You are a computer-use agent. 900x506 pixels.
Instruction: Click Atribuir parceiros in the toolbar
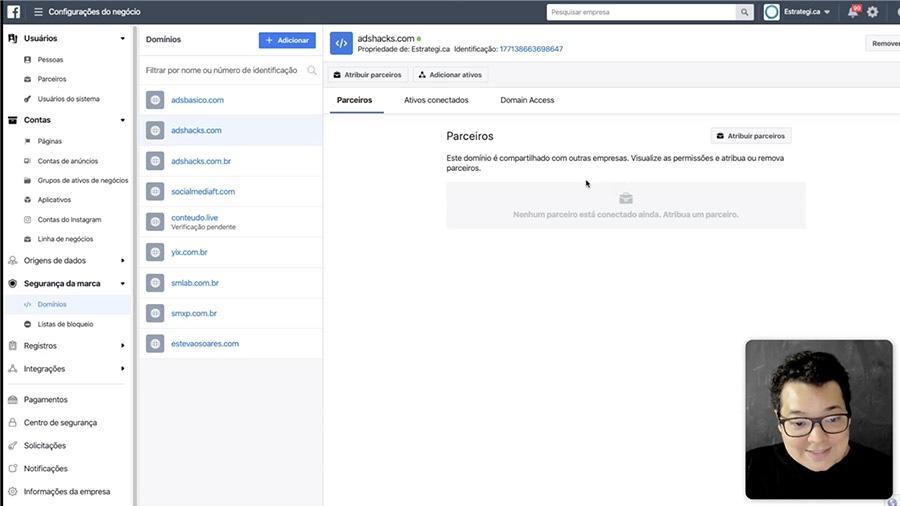[368, 75]
